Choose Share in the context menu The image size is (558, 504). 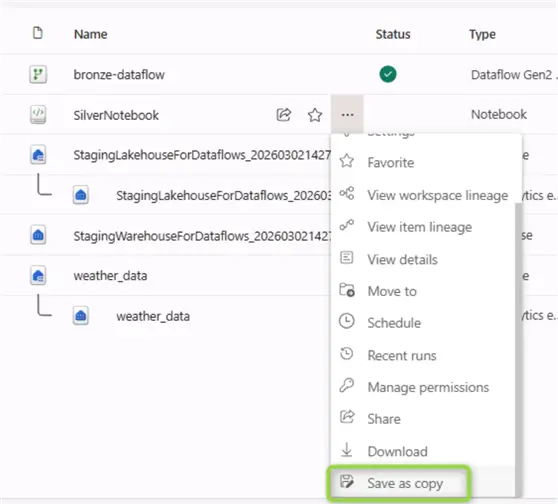(x=423, y=419)
